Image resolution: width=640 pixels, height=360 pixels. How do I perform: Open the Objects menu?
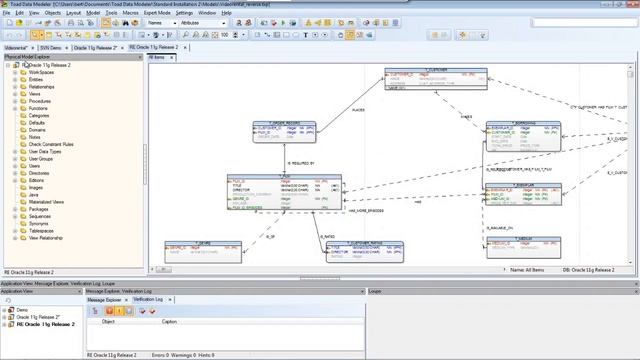52,13
